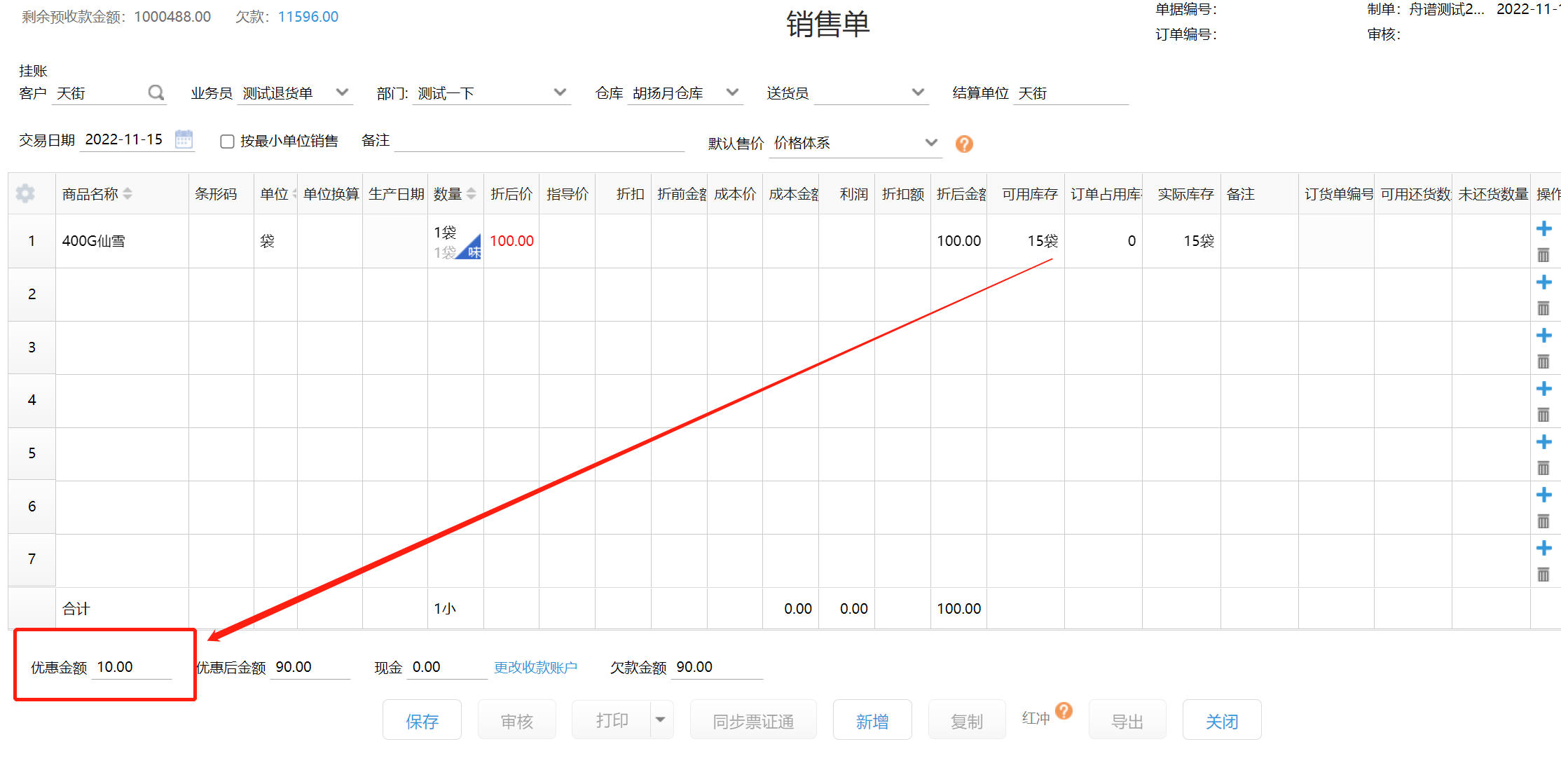This screenshot has width=1561, height=784.
Task: Add a row after row 4
Action: 1543,388
